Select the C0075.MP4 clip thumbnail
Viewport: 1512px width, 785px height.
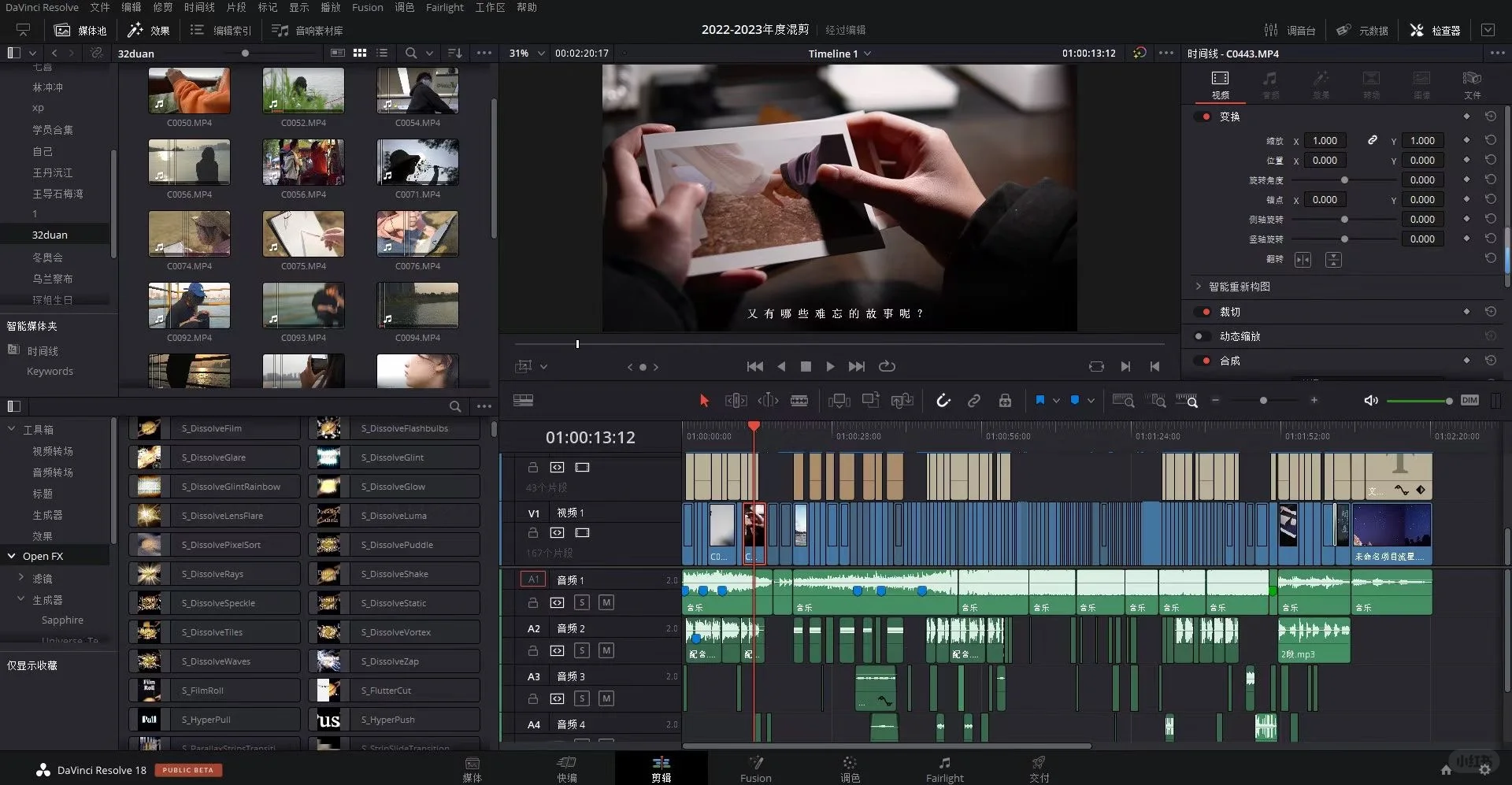click(x=303, y=234)
